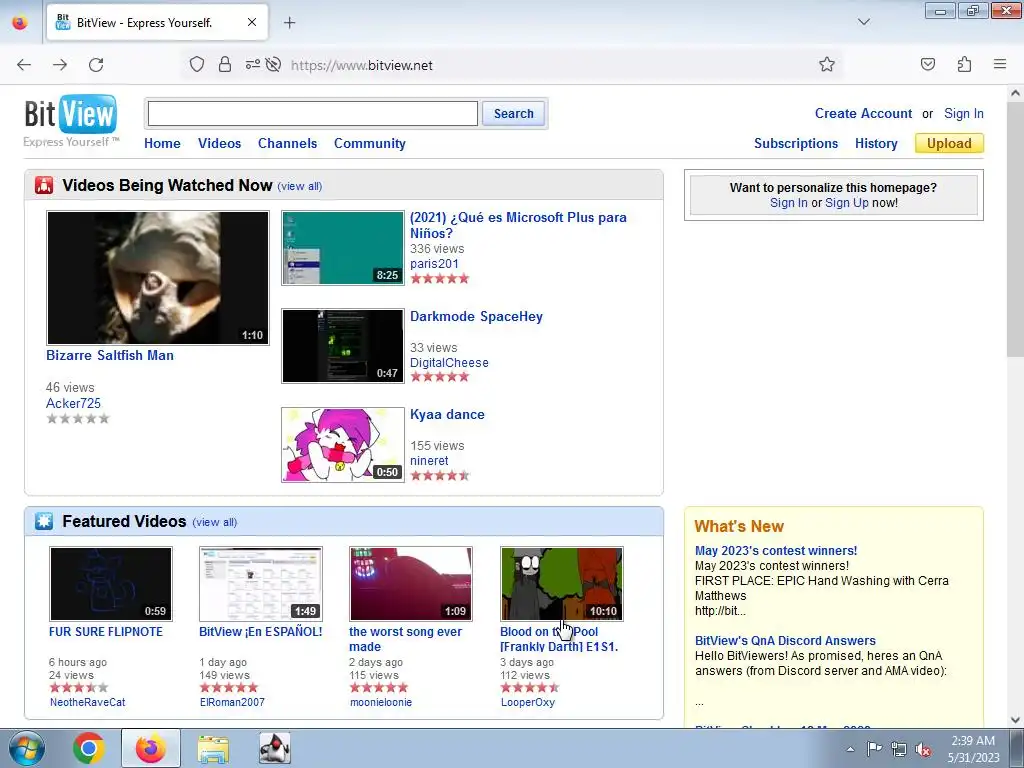1024x768 pixels.
Task: Open a new tab with the plus icon
Action: 289,23
